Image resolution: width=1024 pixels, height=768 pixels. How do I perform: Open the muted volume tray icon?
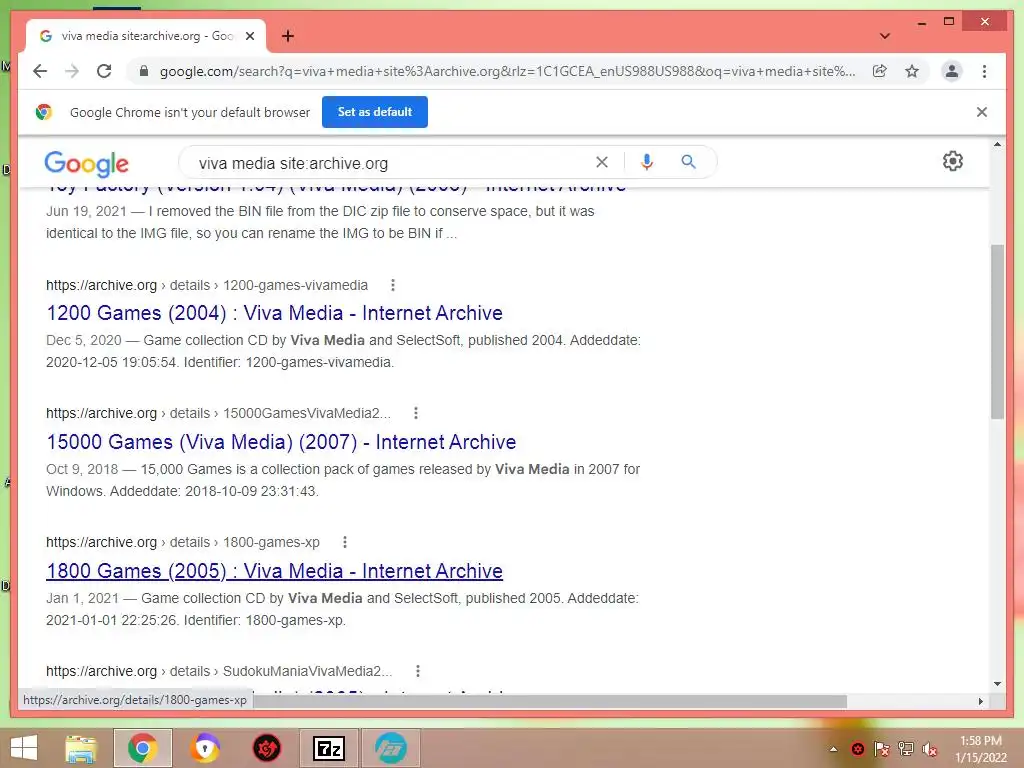929,749
